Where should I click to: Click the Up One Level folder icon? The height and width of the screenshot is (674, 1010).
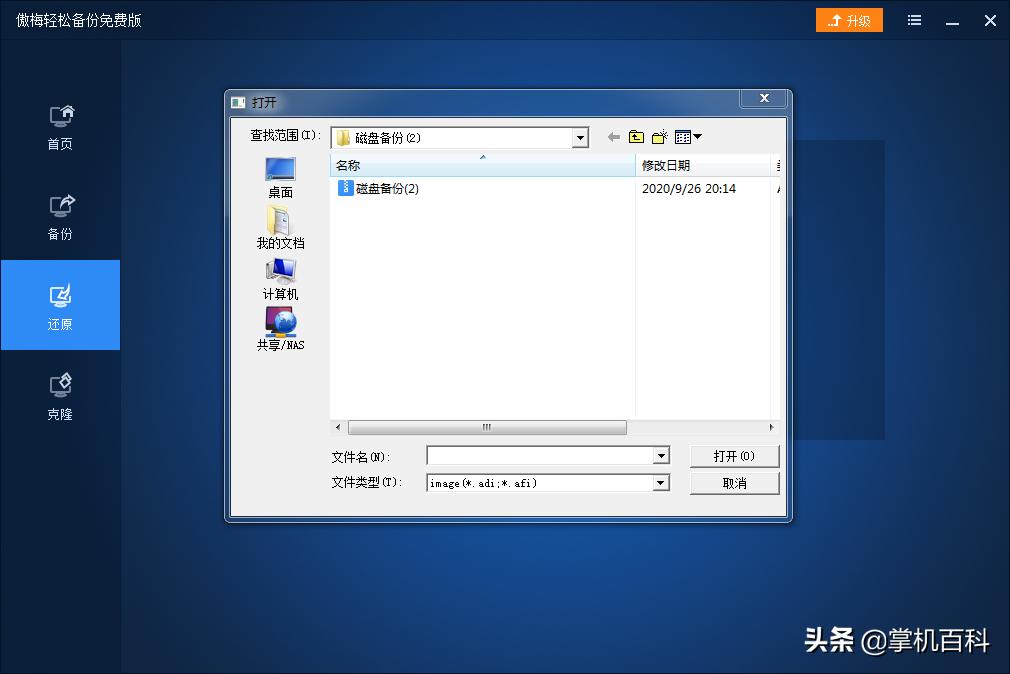tap(636, 136)
